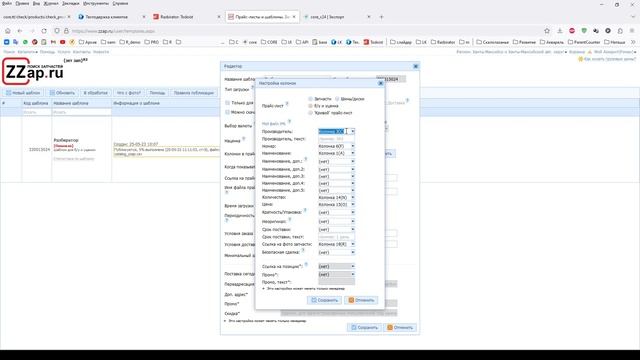Click the Срок поставки, текст input field
Screen dimensions: 640x360
336,237
